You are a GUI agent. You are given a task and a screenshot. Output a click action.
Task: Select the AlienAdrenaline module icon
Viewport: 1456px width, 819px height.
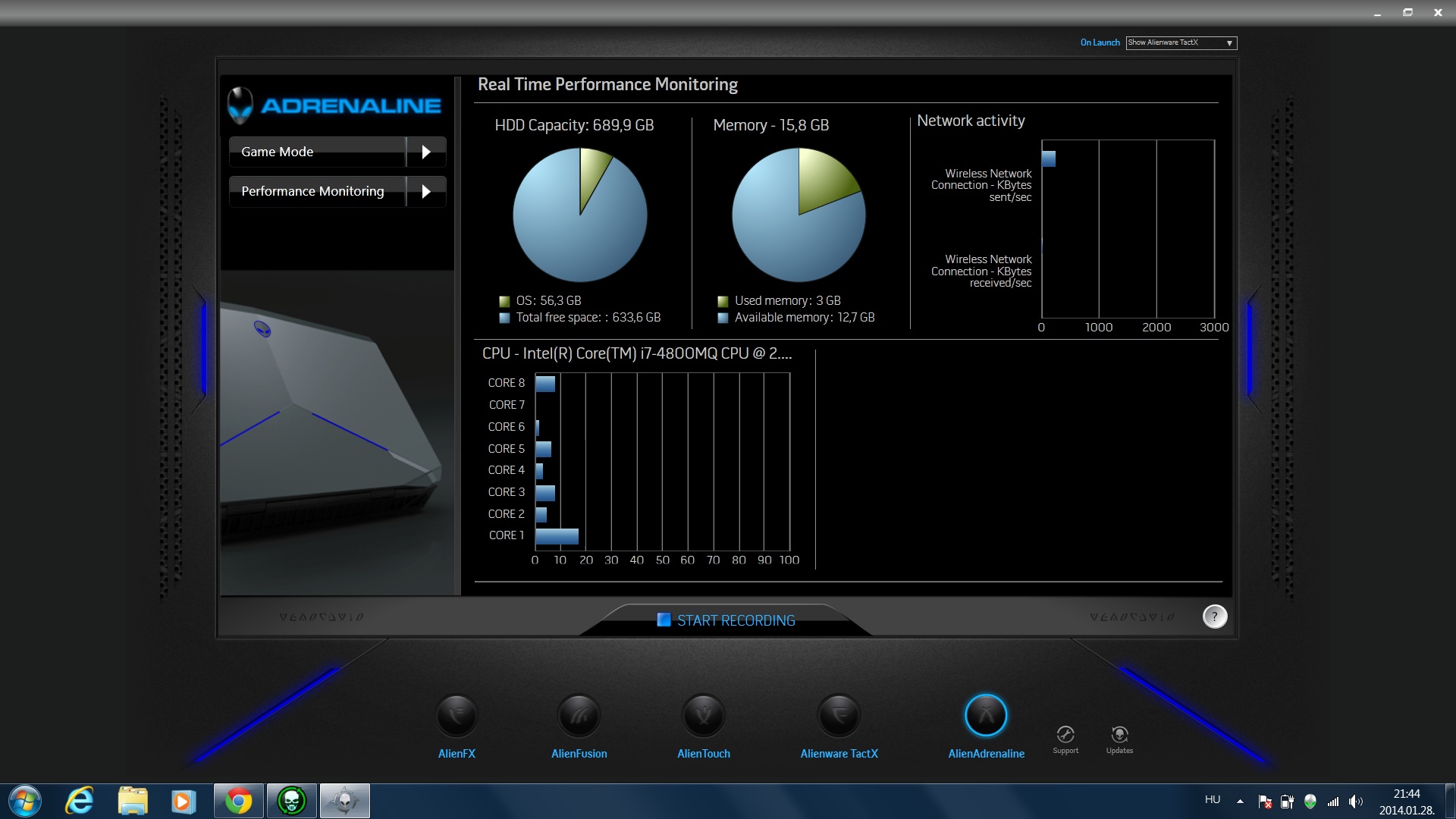pos(986,715)
